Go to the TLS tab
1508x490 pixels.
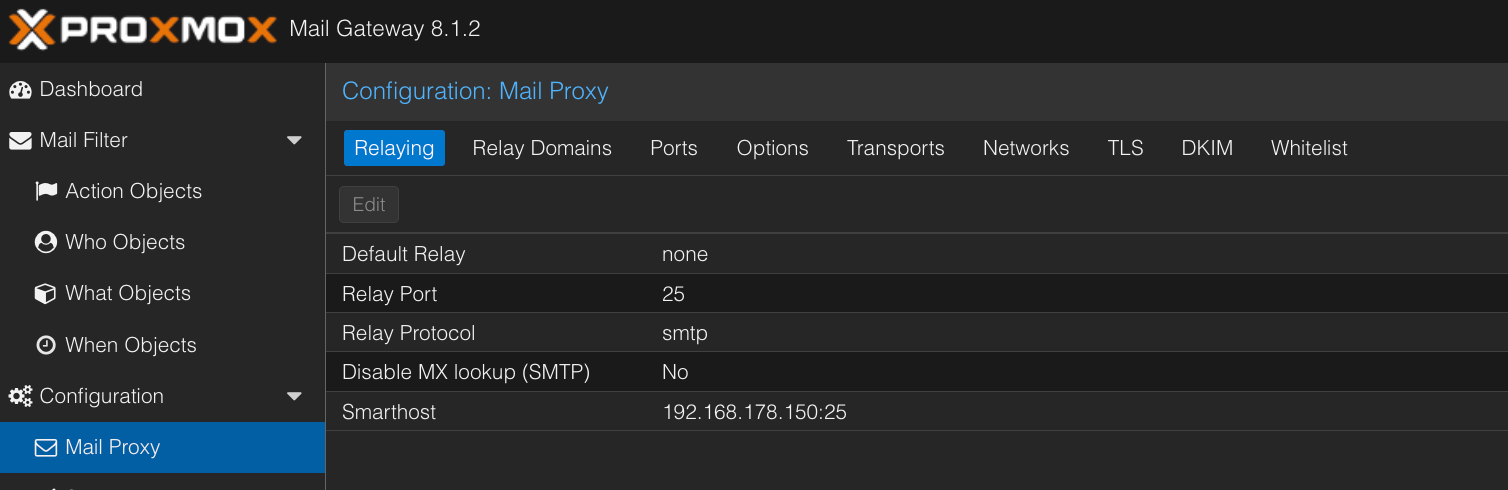point(1125,148)
